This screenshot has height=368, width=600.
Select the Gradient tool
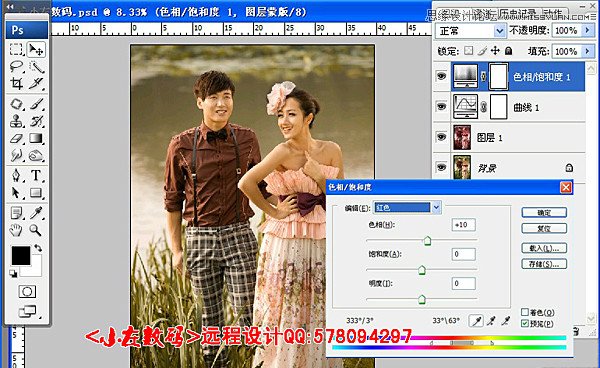(36, 138)
